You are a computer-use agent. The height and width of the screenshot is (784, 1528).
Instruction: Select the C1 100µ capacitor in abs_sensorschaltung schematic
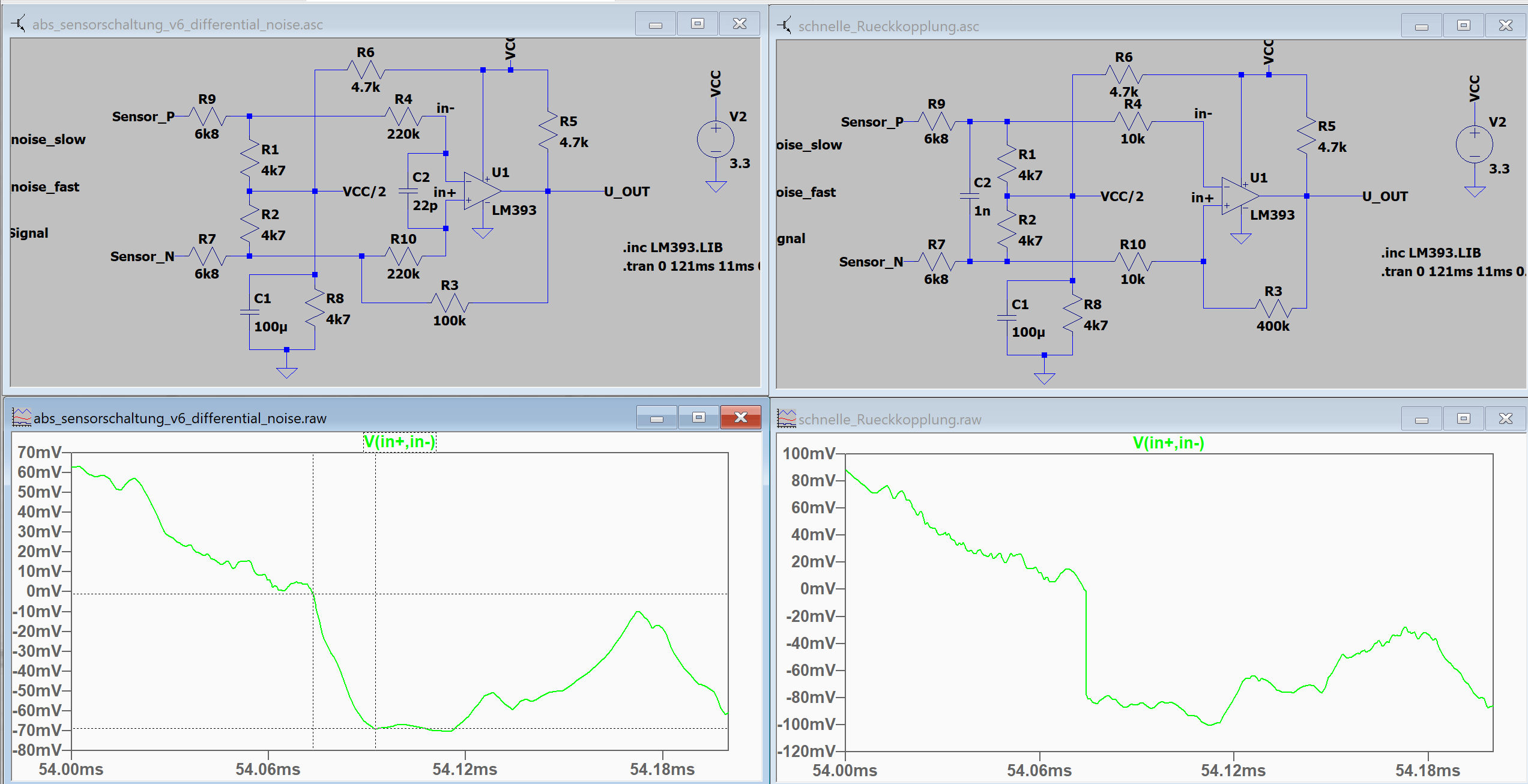(x=250, y=312)
